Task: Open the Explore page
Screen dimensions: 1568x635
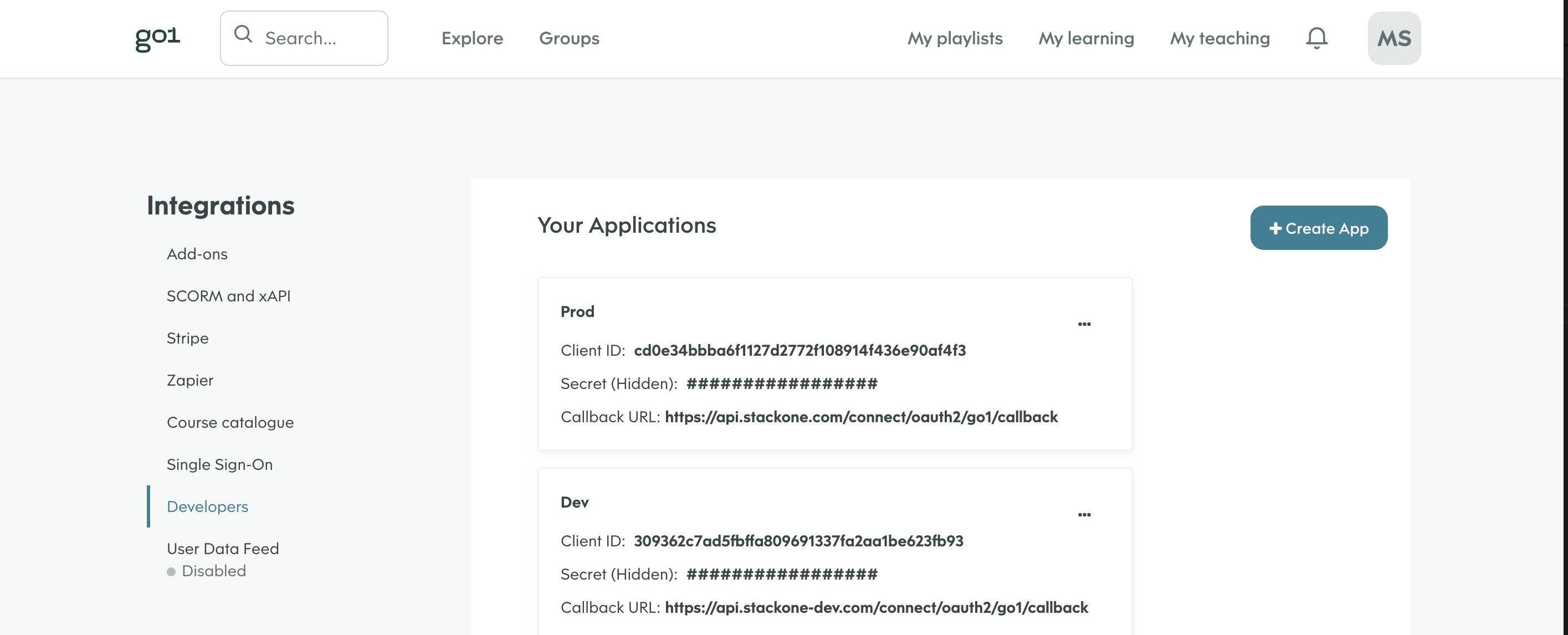Action: click(x=473, y=38)
